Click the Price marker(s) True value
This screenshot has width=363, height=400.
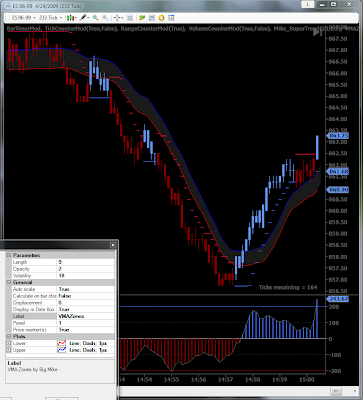tap(85, 330)
